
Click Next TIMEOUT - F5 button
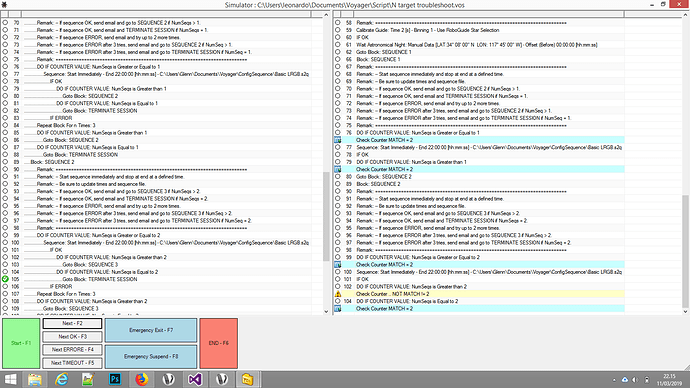coord(73,363)
